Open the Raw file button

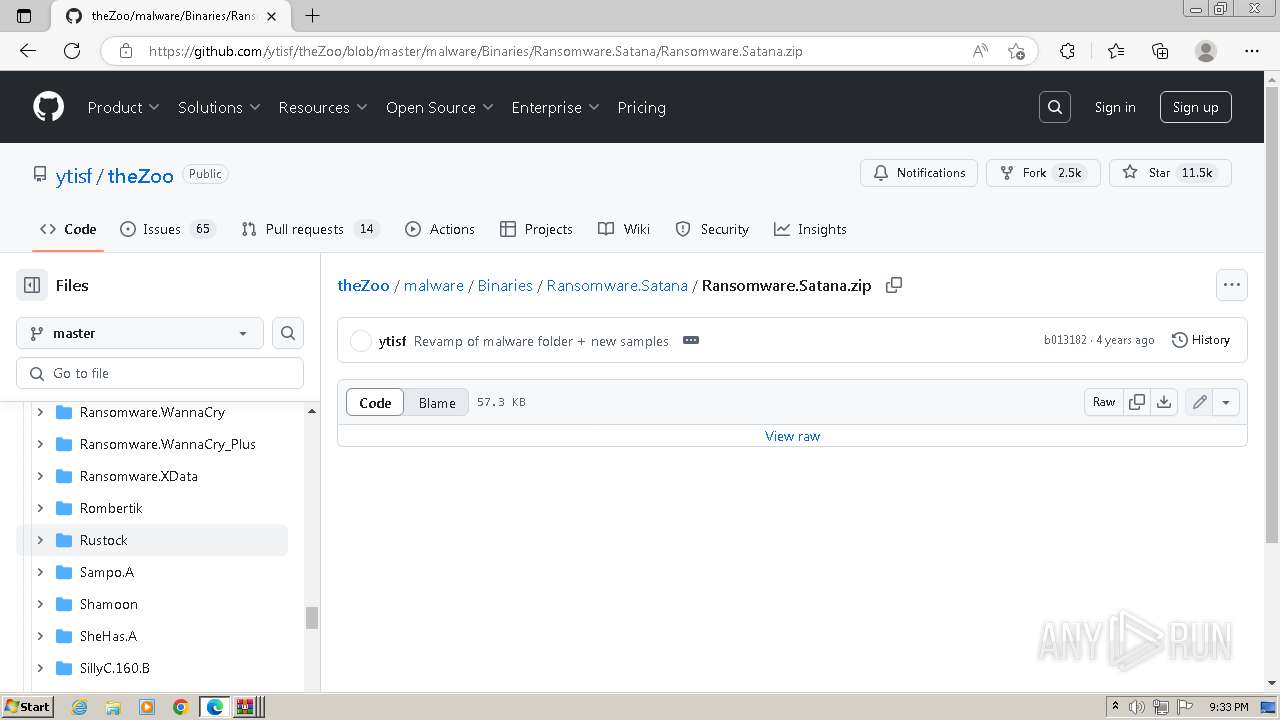[1104, 402]
